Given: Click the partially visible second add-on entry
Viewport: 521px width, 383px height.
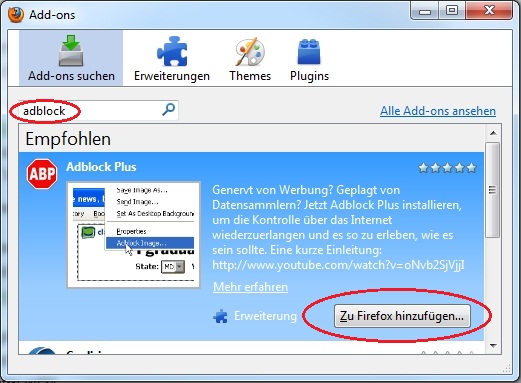Looking at the screenshot, I should tap(251, 348).
